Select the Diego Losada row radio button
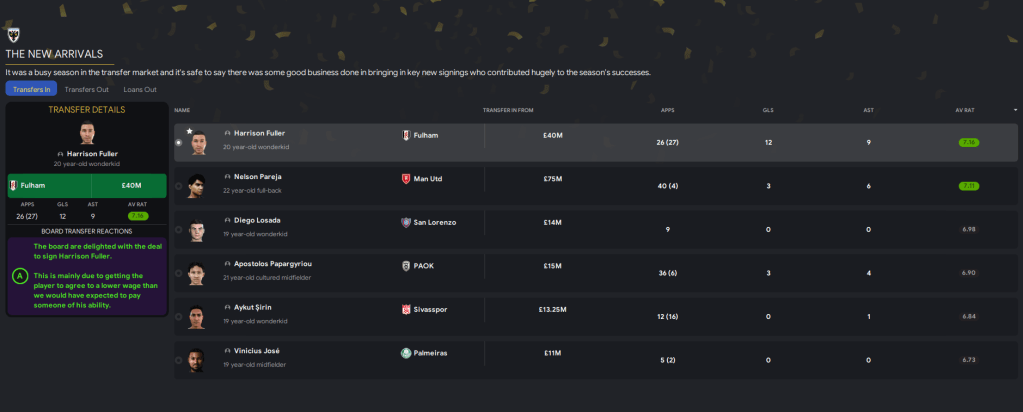 tap(179, 230)
